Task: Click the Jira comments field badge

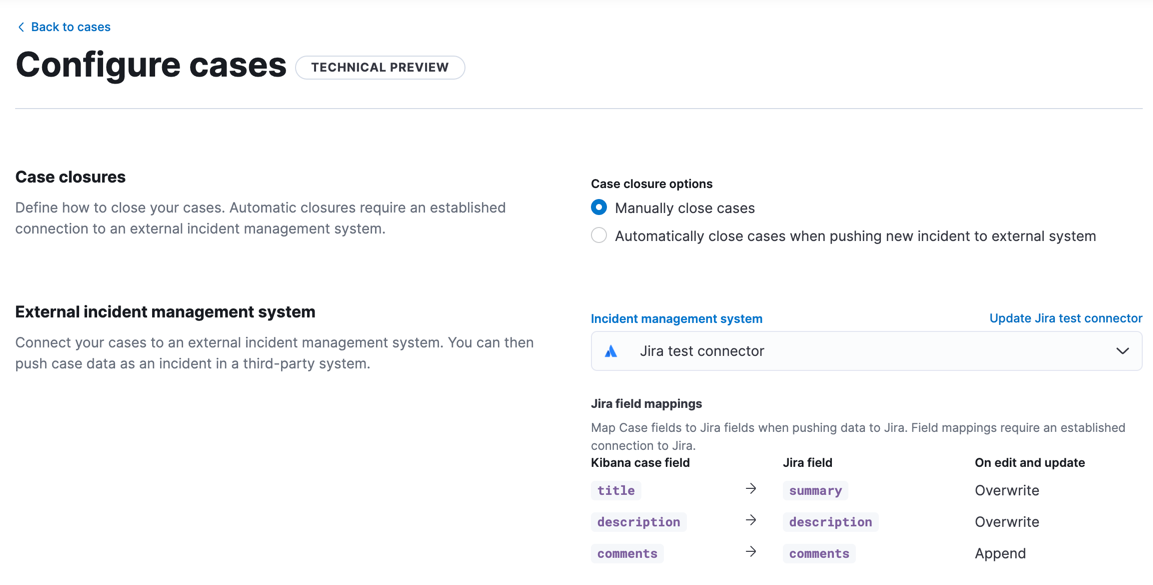Action: (819, 553)
